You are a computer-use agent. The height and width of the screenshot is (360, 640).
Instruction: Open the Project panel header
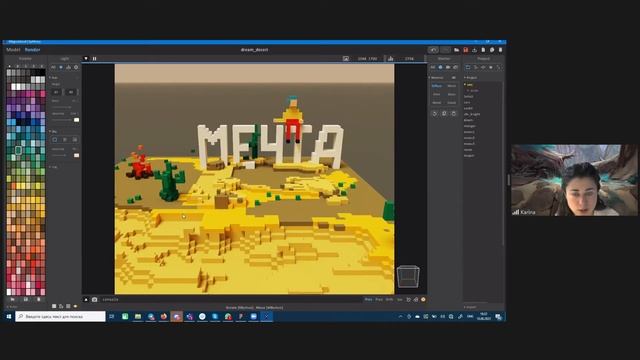(483, 59)
